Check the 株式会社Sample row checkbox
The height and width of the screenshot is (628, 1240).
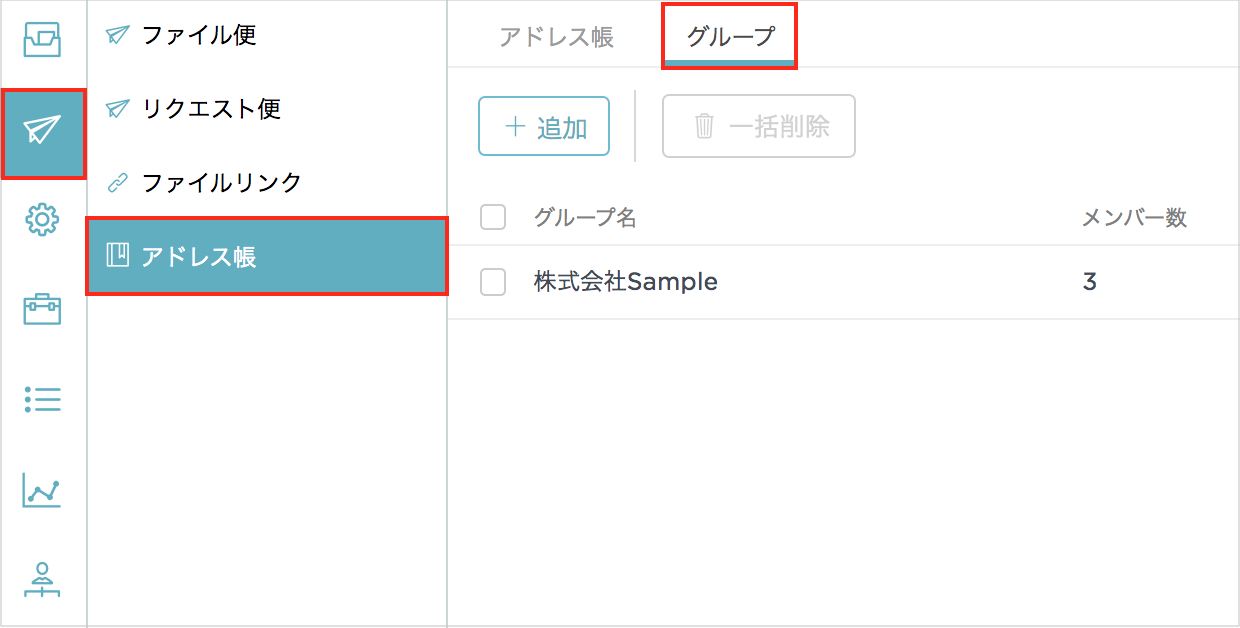pyautogui.click(x=493, y=283)
